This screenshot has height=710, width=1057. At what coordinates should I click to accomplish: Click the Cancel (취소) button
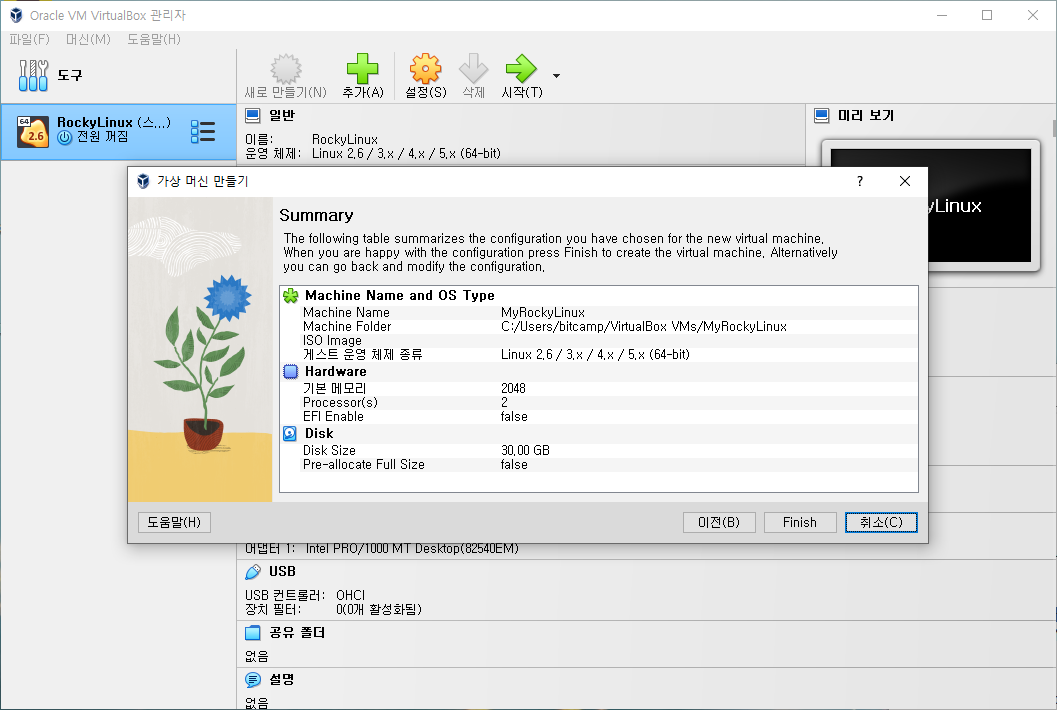point(881,523)
